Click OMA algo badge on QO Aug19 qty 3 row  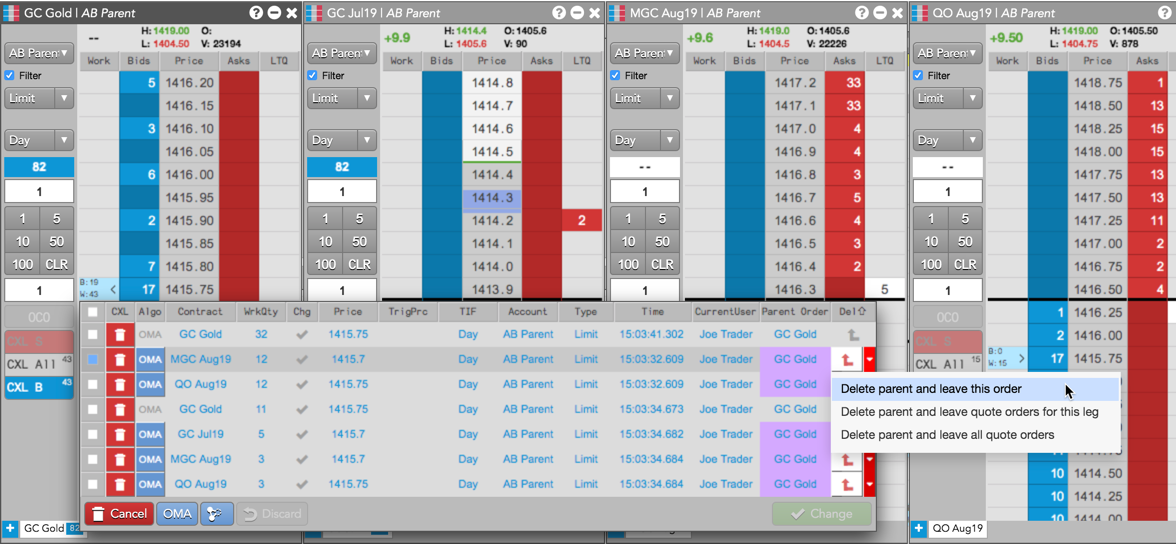pyautogui.click(x=150, y=483)
